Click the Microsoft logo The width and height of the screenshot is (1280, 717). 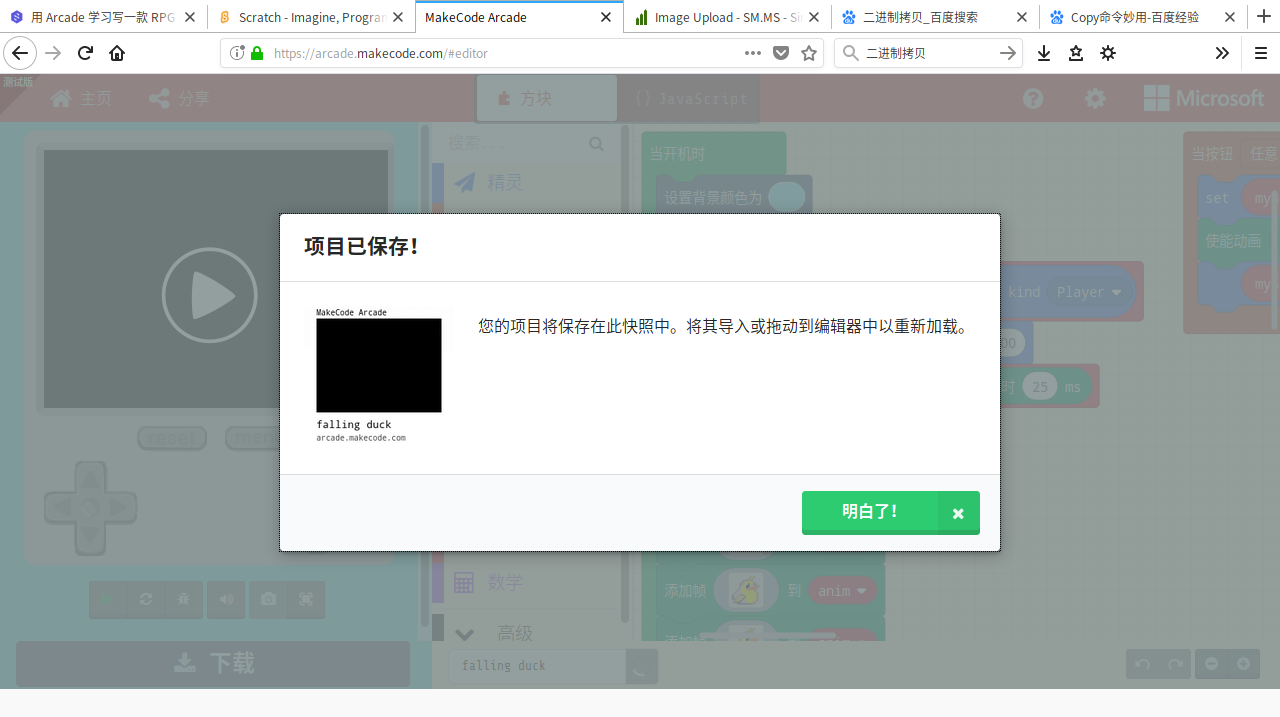[x=1204, y=98]
